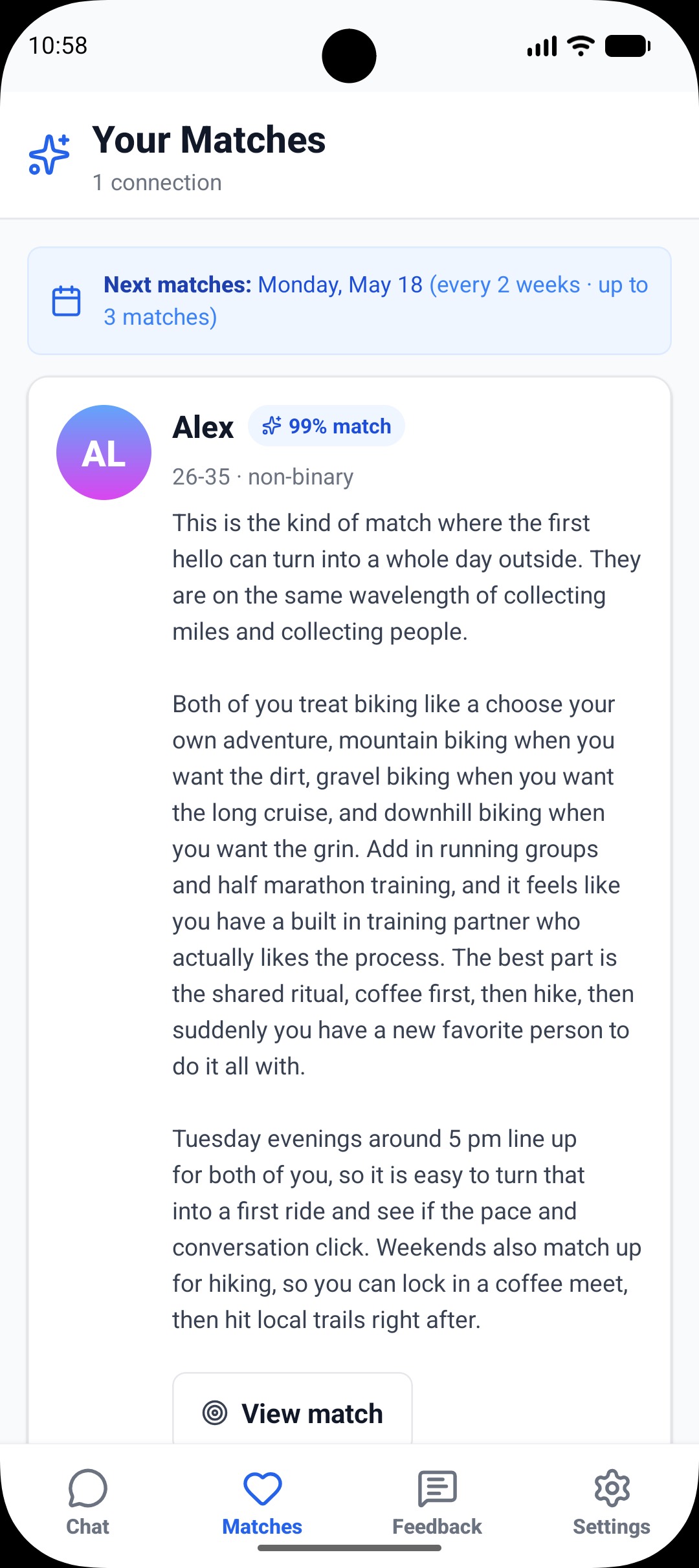Open the View match button
This screenshot has width=699, height=1568.
point(293,1410)
